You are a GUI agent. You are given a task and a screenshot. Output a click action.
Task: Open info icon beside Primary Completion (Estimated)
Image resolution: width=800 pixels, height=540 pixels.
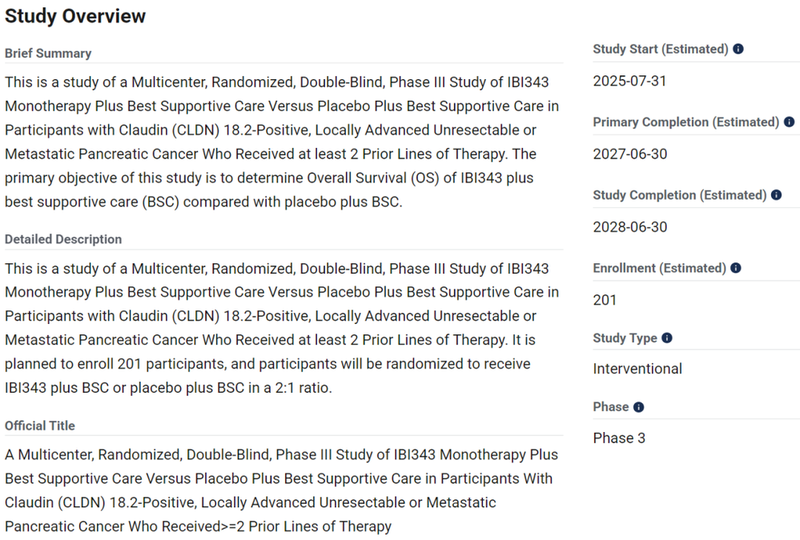click(x=789, y=122)
